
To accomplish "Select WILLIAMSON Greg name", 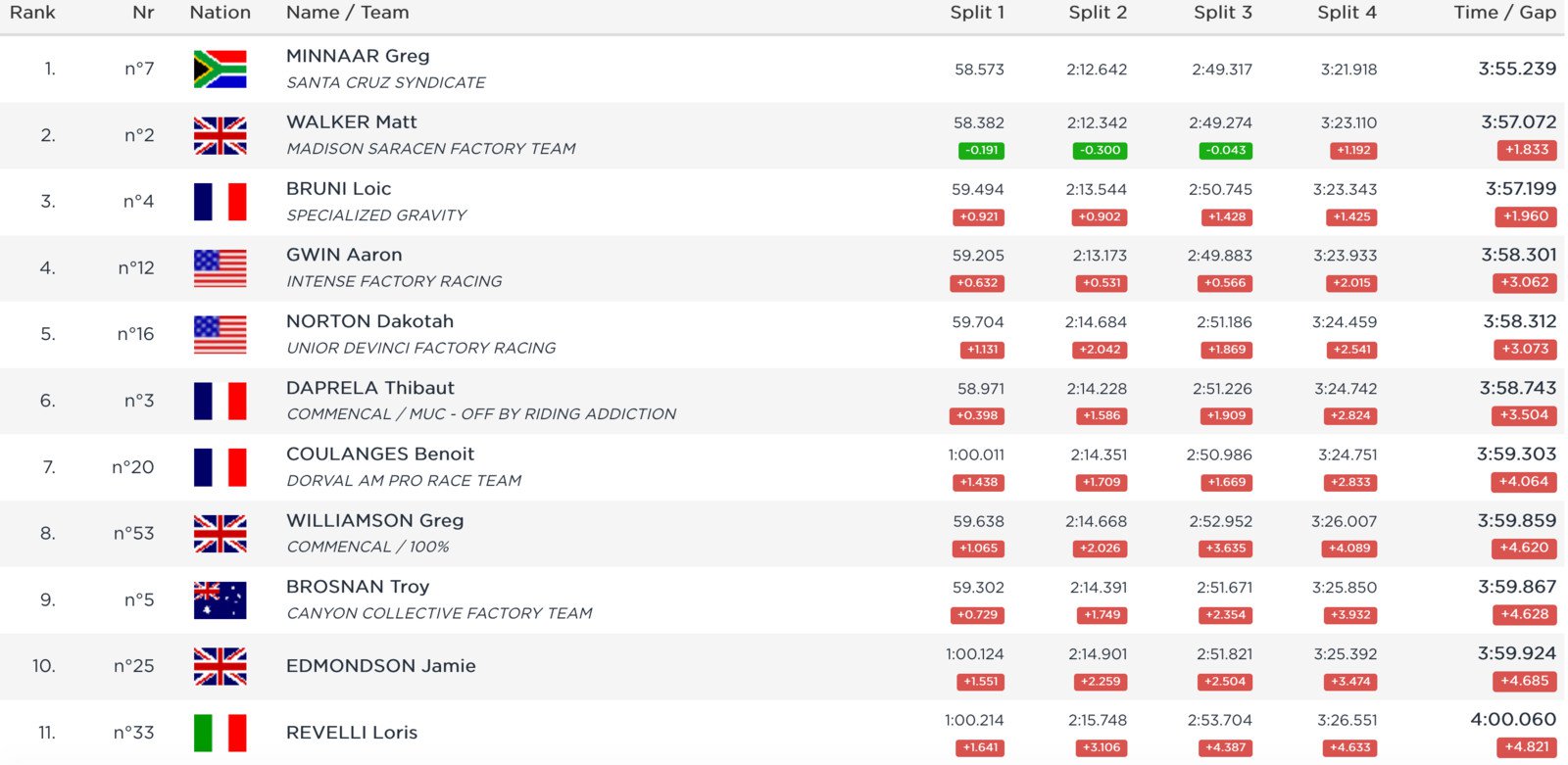I will pos(375,521).
